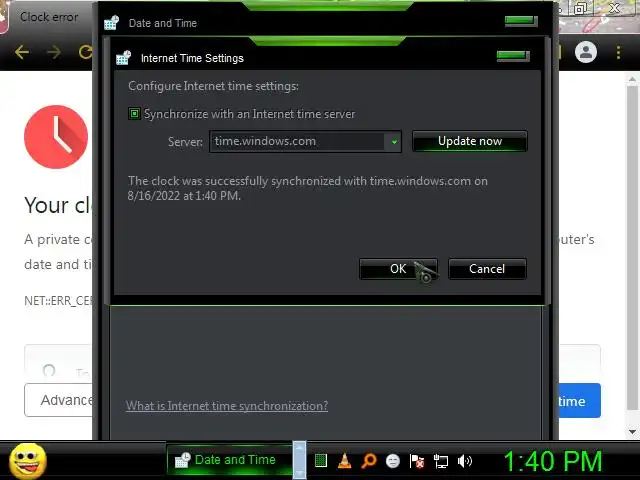
Task: Click the successfully synchronized status text
Action: (308, 188)
